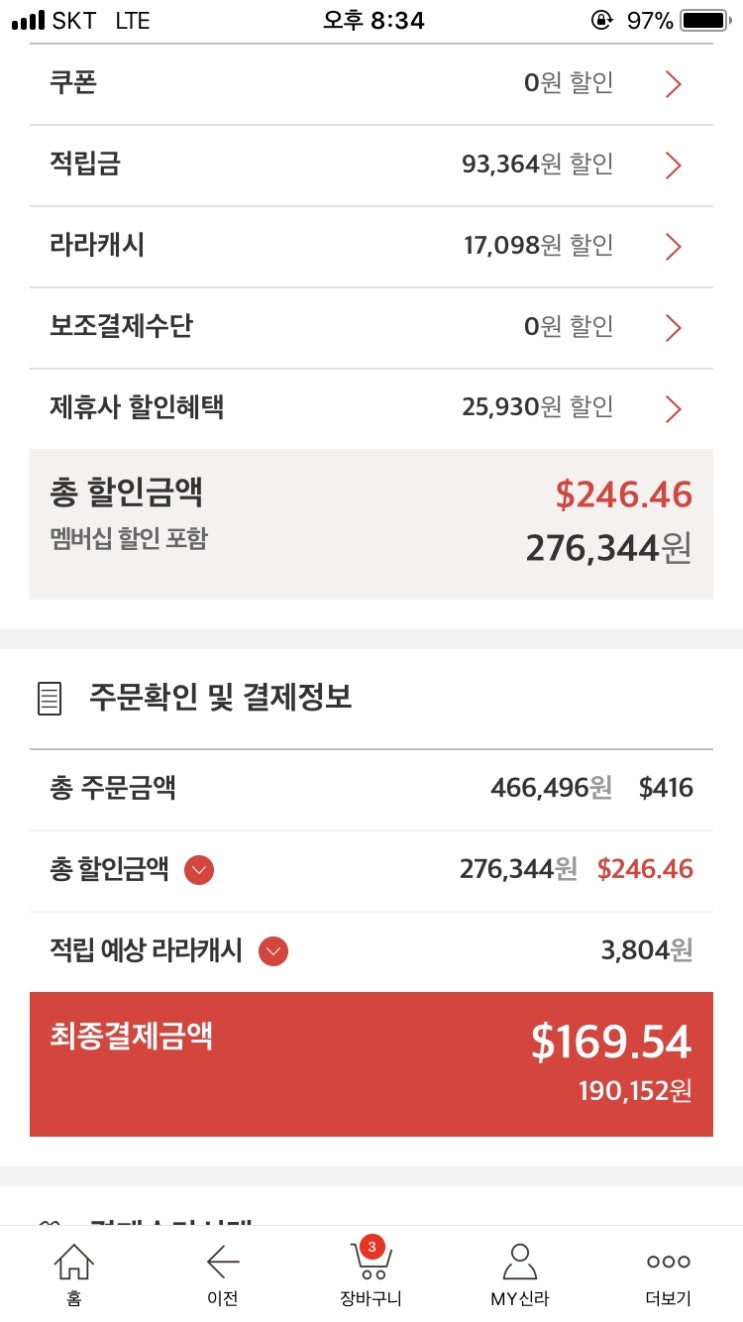Open 보조결제수단 row chevron
The height and width of the screenshot is (1322, 743).
pyautogui.click(x=673, y=327)
